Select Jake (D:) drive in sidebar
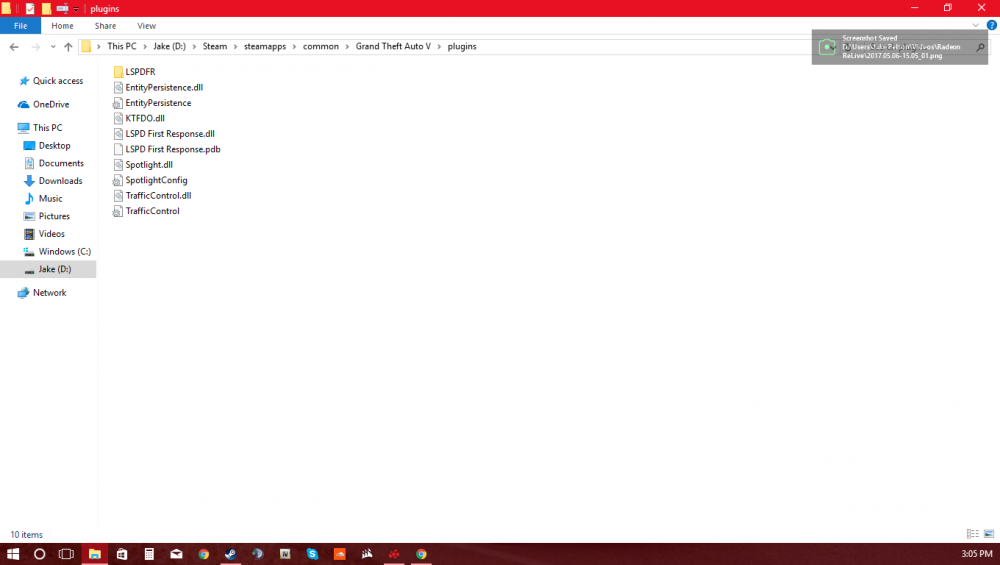 (48, 269)
